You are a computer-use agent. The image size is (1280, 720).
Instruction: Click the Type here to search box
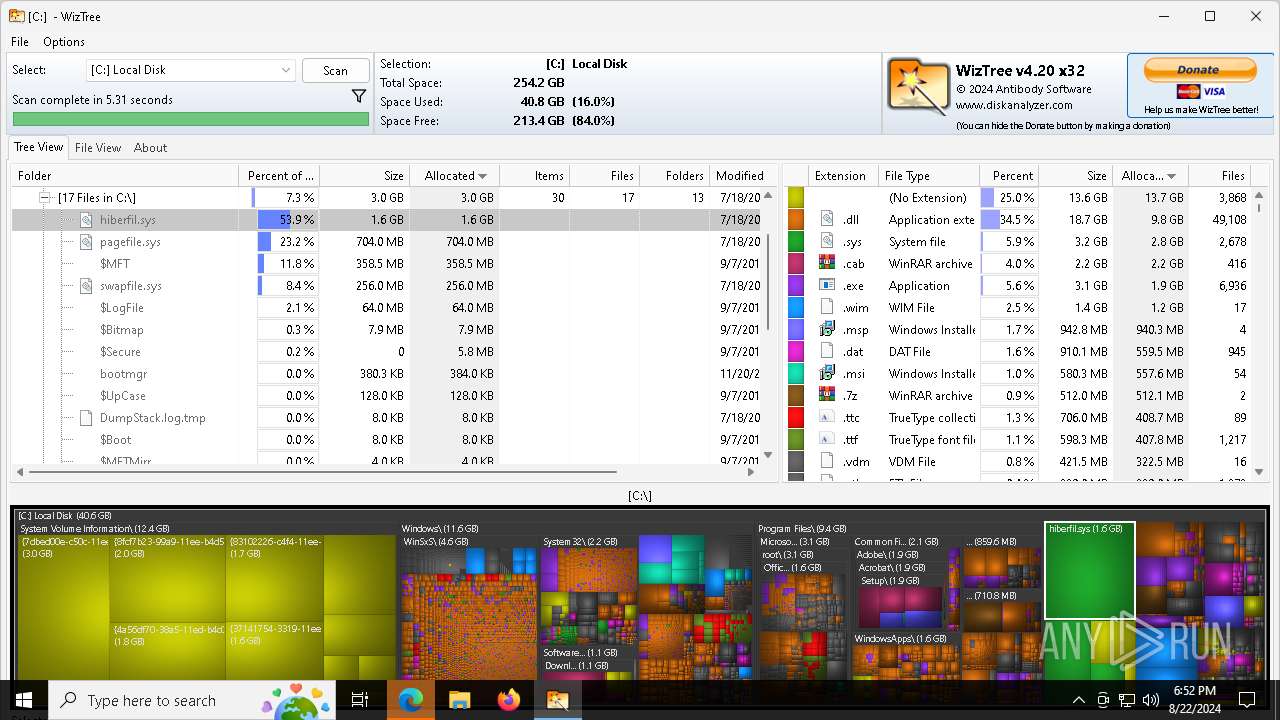(192, 700)
